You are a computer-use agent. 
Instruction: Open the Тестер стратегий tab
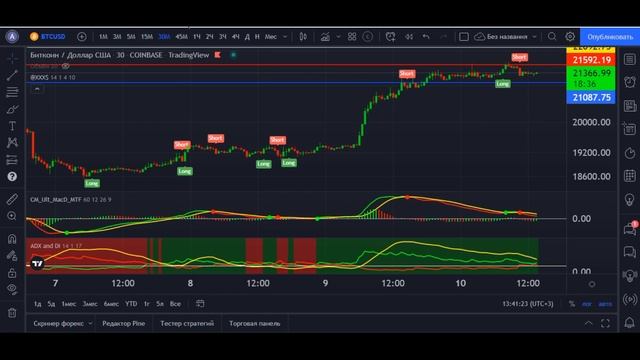(187, 323)
